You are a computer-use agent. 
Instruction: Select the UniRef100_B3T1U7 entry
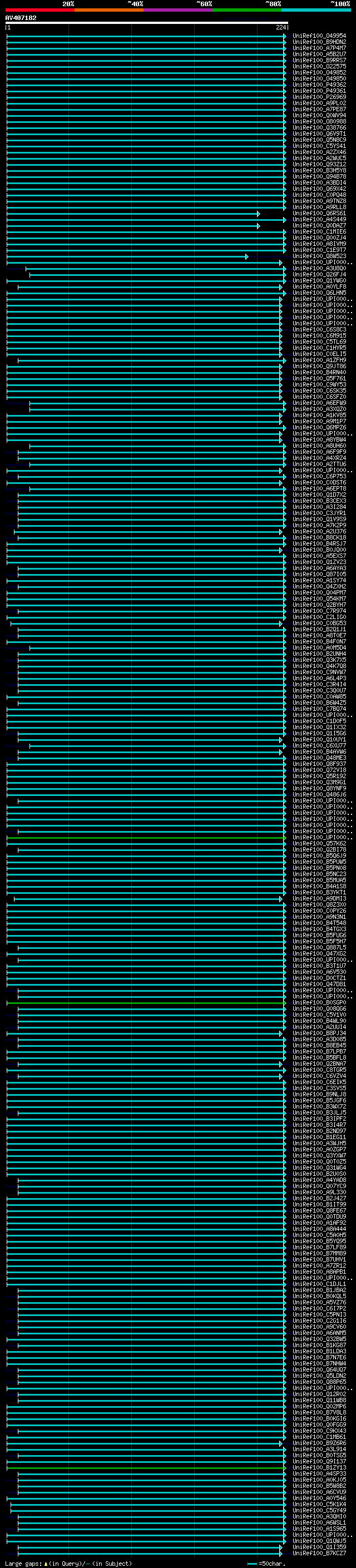point(319,966)
